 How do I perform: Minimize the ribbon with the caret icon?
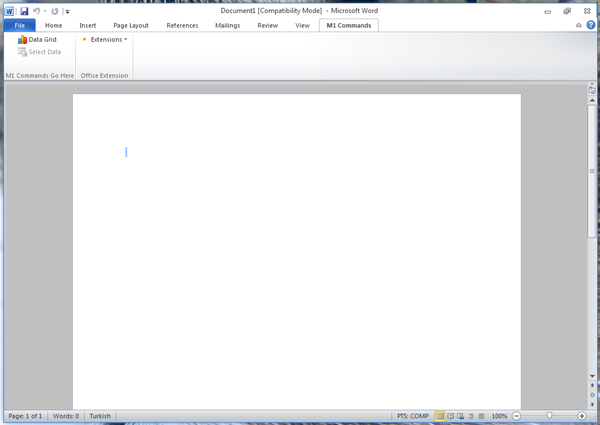point(579,25)
